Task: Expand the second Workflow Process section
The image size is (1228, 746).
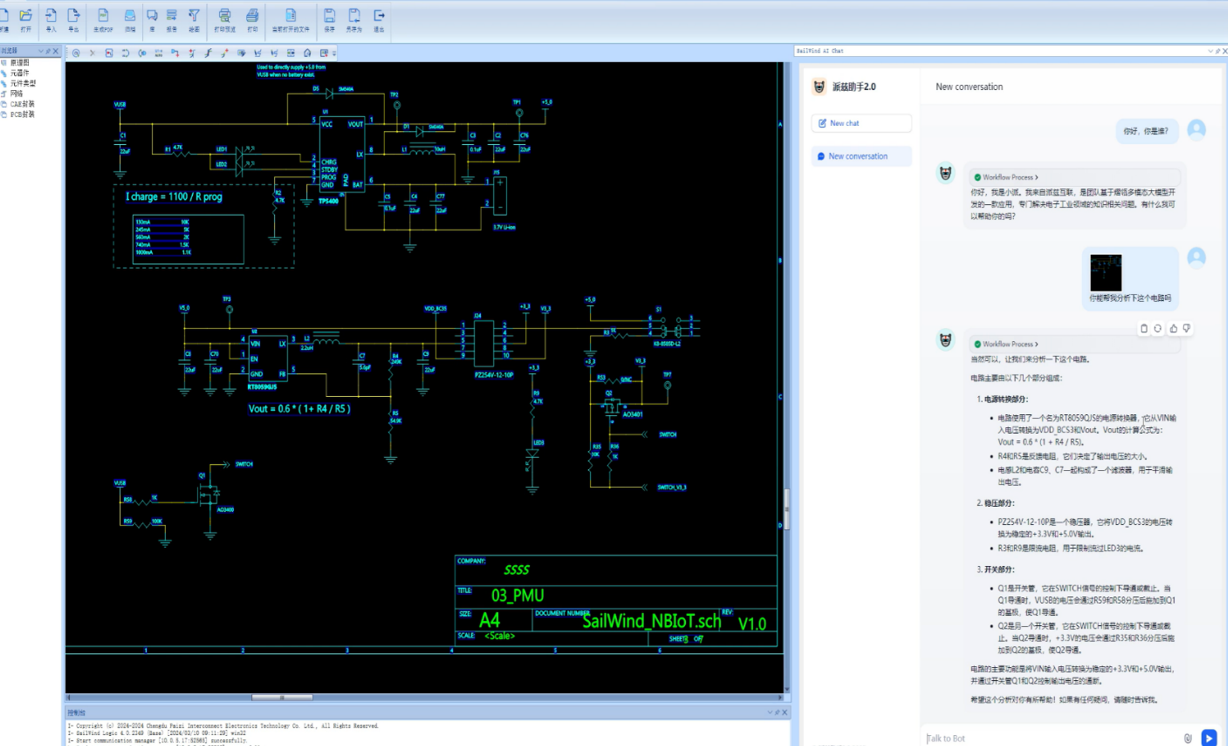Action: 1010,344
